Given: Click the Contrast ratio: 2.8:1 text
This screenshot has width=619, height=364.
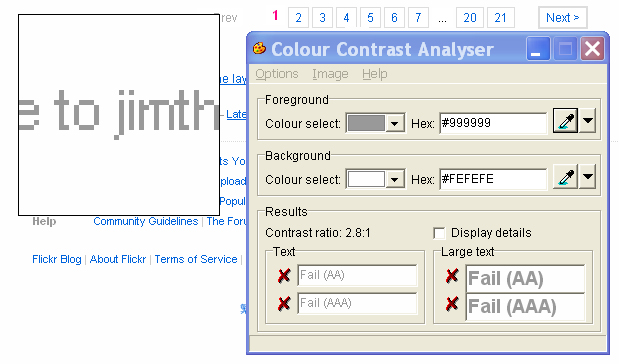Looking at the screenshot, I should point(318,233).
